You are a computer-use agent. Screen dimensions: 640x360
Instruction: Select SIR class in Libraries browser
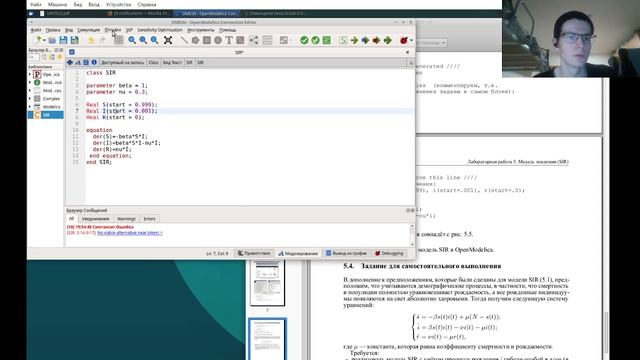[x=46, y=115]
